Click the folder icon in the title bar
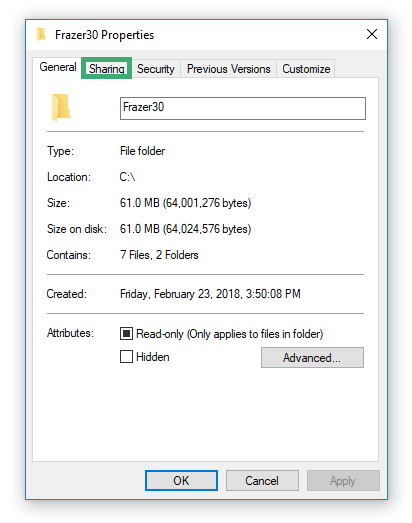This screenshot has height=523, width=412. pyautogui.click(x=41, y=34)
